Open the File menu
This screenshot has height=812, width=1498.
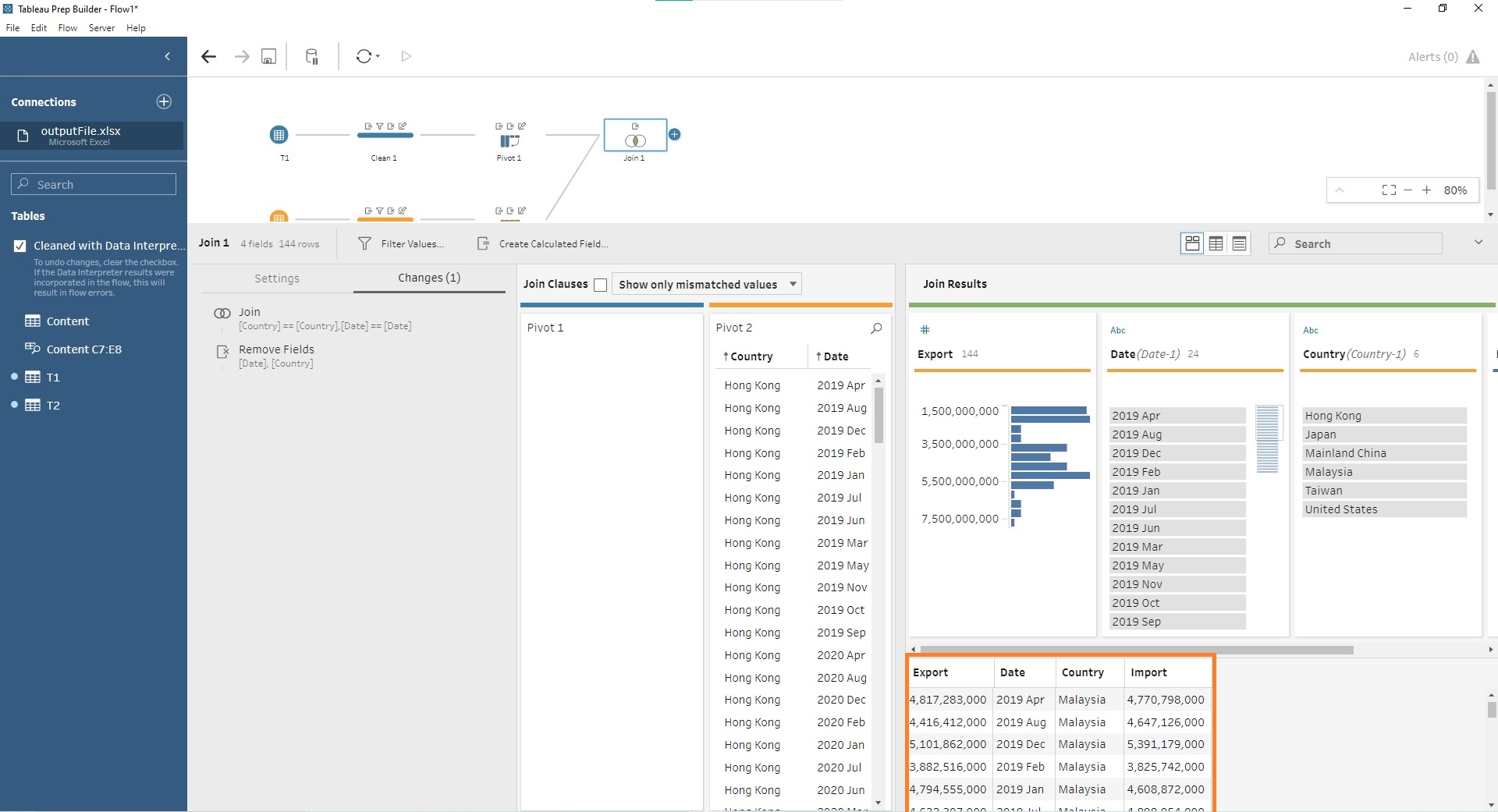tap(12, 28)
